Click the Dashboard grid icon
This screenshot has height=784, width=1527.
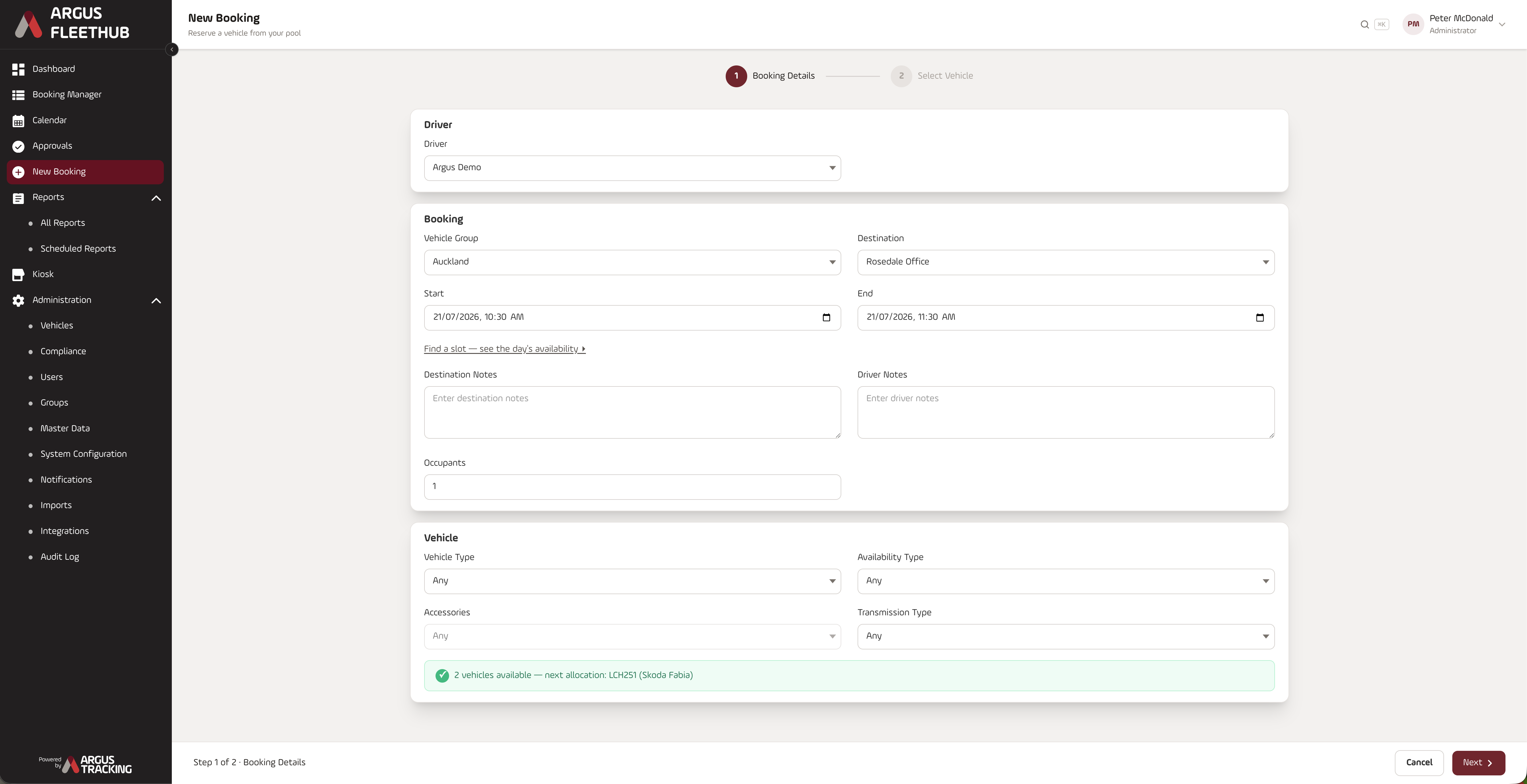point(18,69)
